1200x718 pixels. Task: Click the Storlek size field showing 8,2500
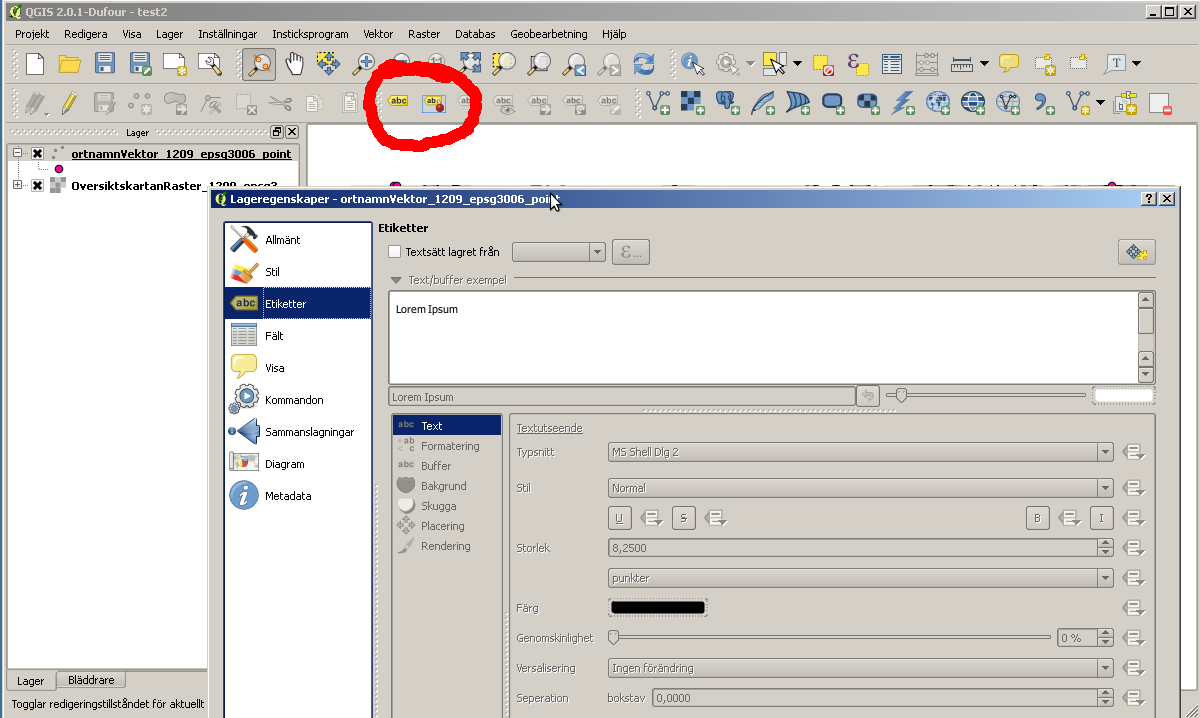click(861, 548)
